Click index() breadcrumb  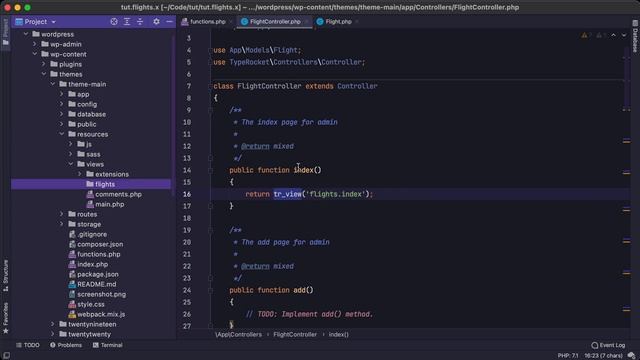point(339,334)
